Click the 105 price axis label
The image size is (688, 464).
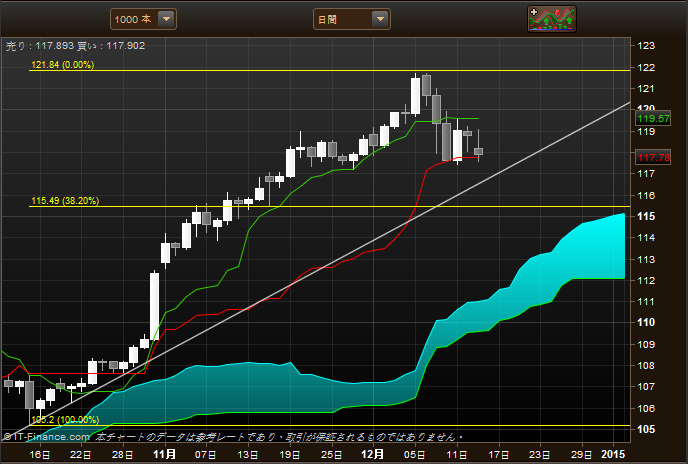[646, 429]
